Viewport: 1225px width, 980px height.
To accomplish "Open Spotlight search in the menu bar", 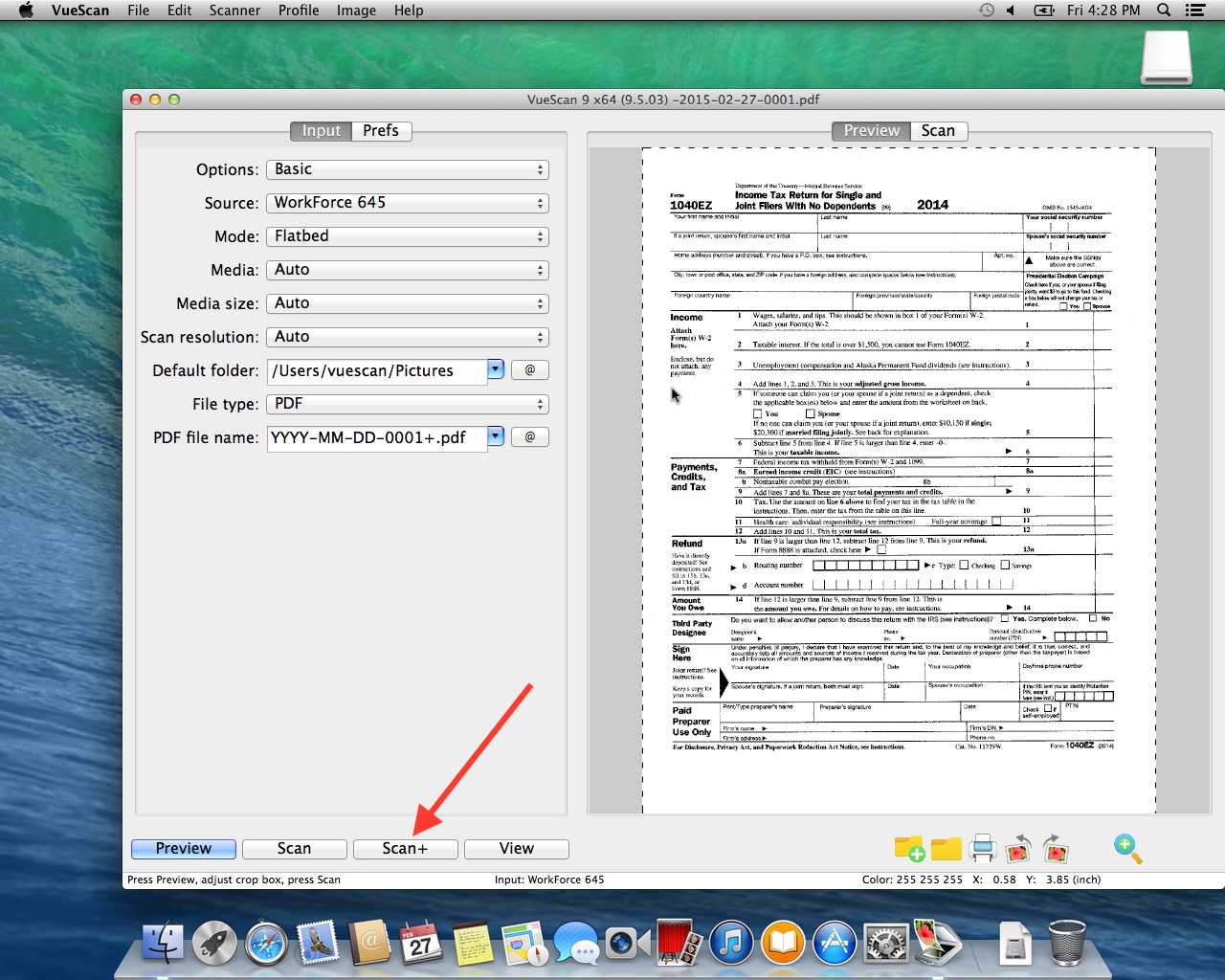I will tap(1164, 11).
